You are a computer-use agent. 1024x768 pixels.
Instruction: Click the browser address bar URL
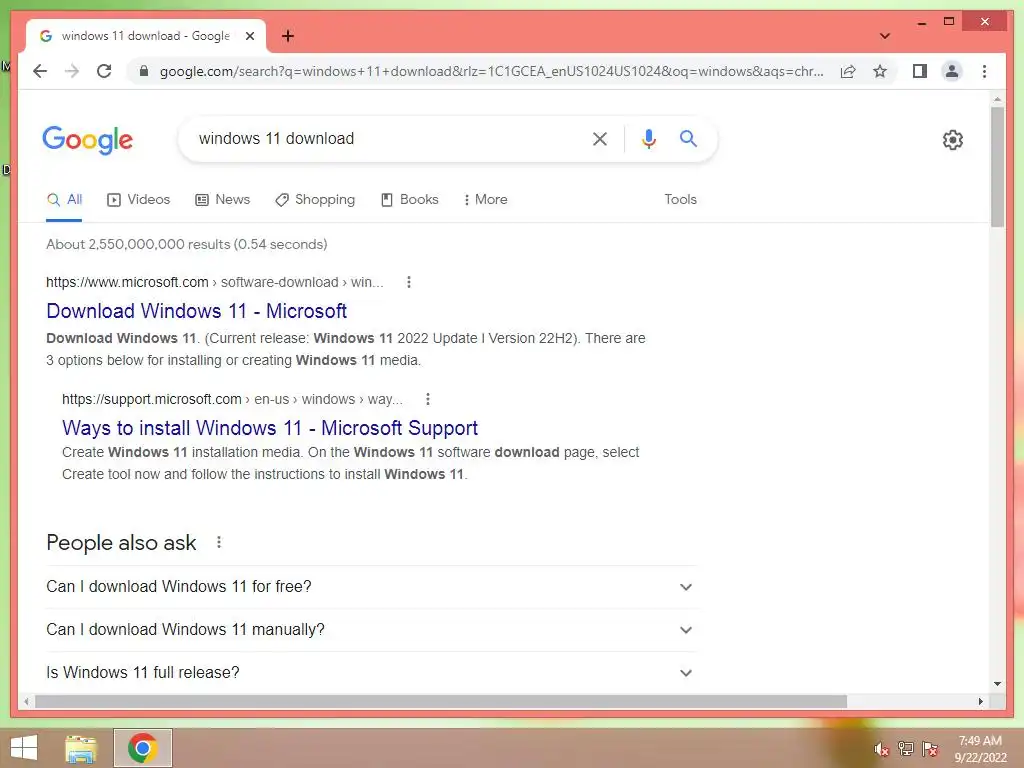[x=491, y=71]
